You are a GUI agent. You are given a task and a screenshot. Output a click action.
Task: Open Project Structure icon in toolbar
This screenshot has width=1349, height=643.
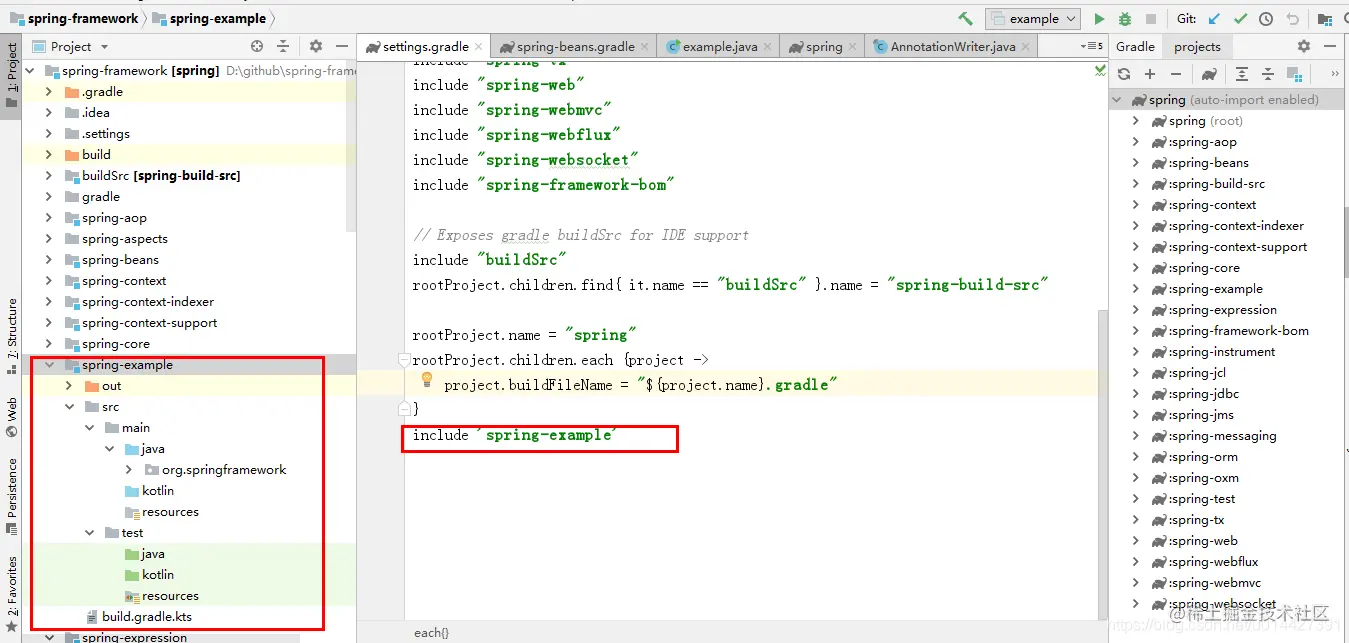click(x=1326, y=19)
